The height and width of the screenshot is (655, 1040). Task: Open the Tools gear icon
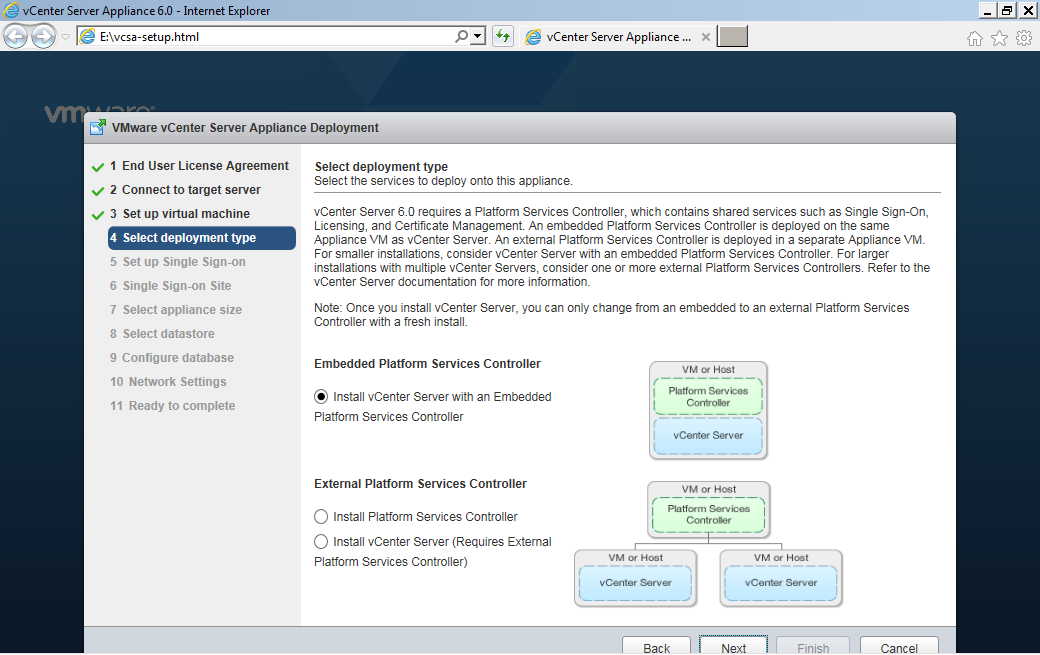point(1023,38)
